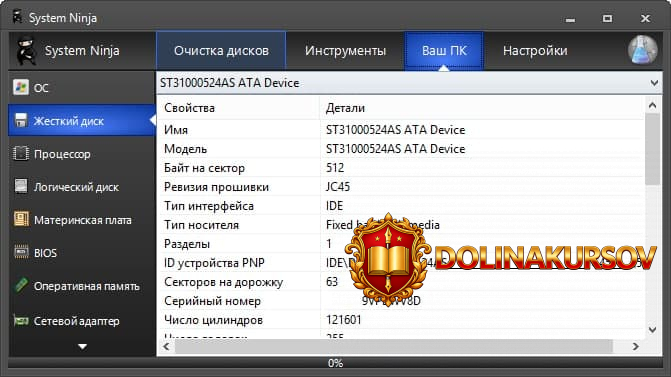The width and height of the screenshot is (671, 377).
Task: Open the OS section icon in the sidebar
Action: (20, 87)
